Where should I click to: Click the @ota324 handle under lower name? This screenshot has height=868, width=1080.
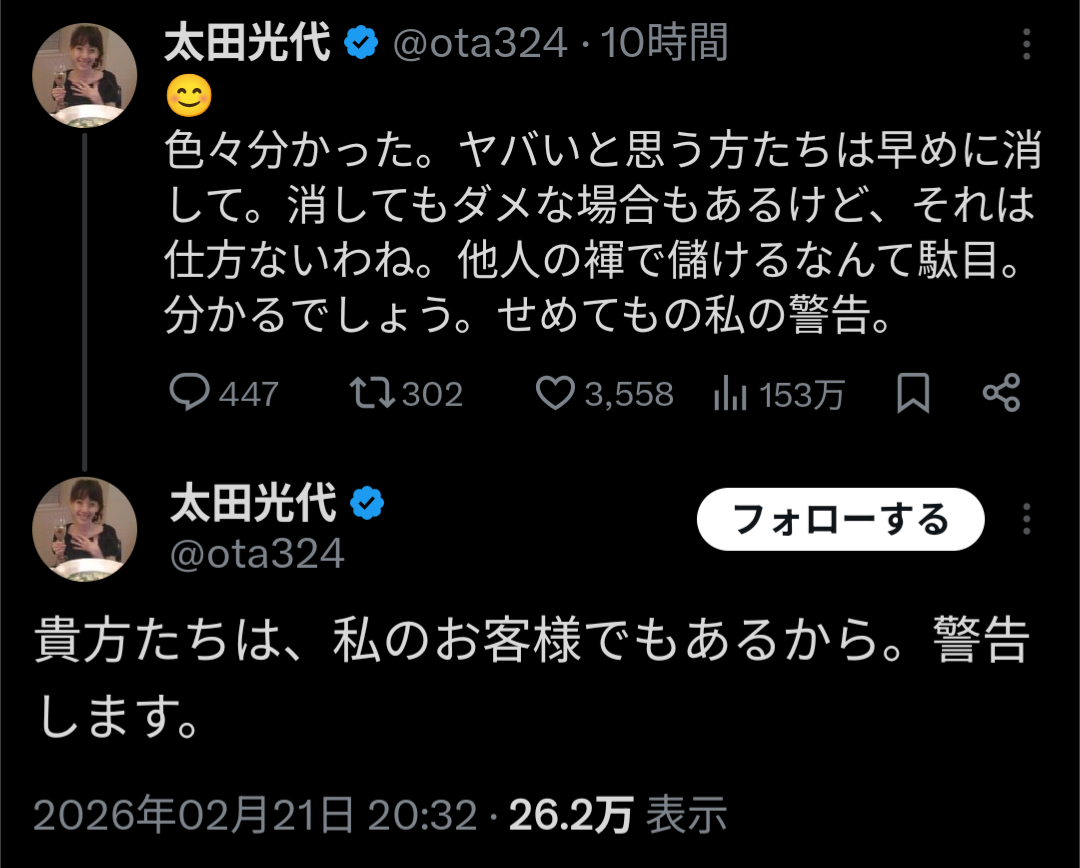256,553
